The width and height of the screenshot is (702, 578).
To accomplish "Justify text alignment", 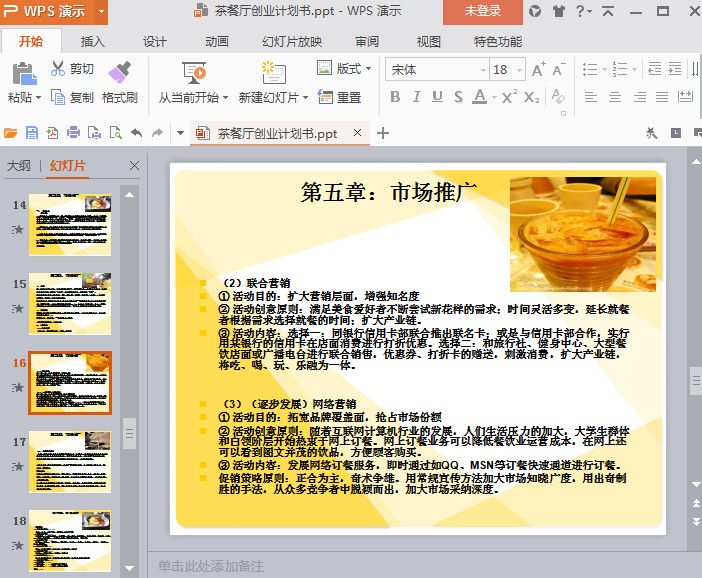I will pos(662,97).
